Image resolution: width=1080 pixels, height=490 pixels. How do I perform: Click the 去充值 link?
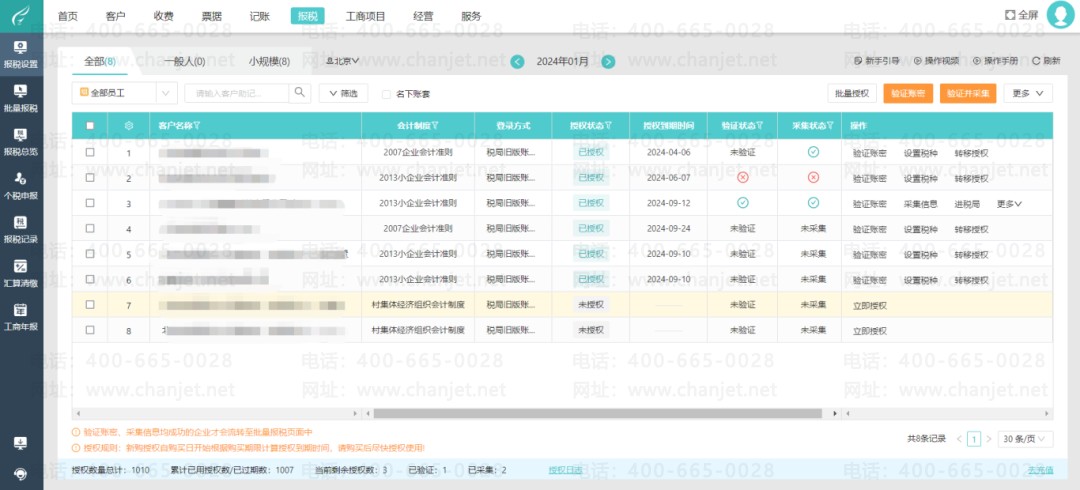pyautogui.click(x=1041, y=470)
